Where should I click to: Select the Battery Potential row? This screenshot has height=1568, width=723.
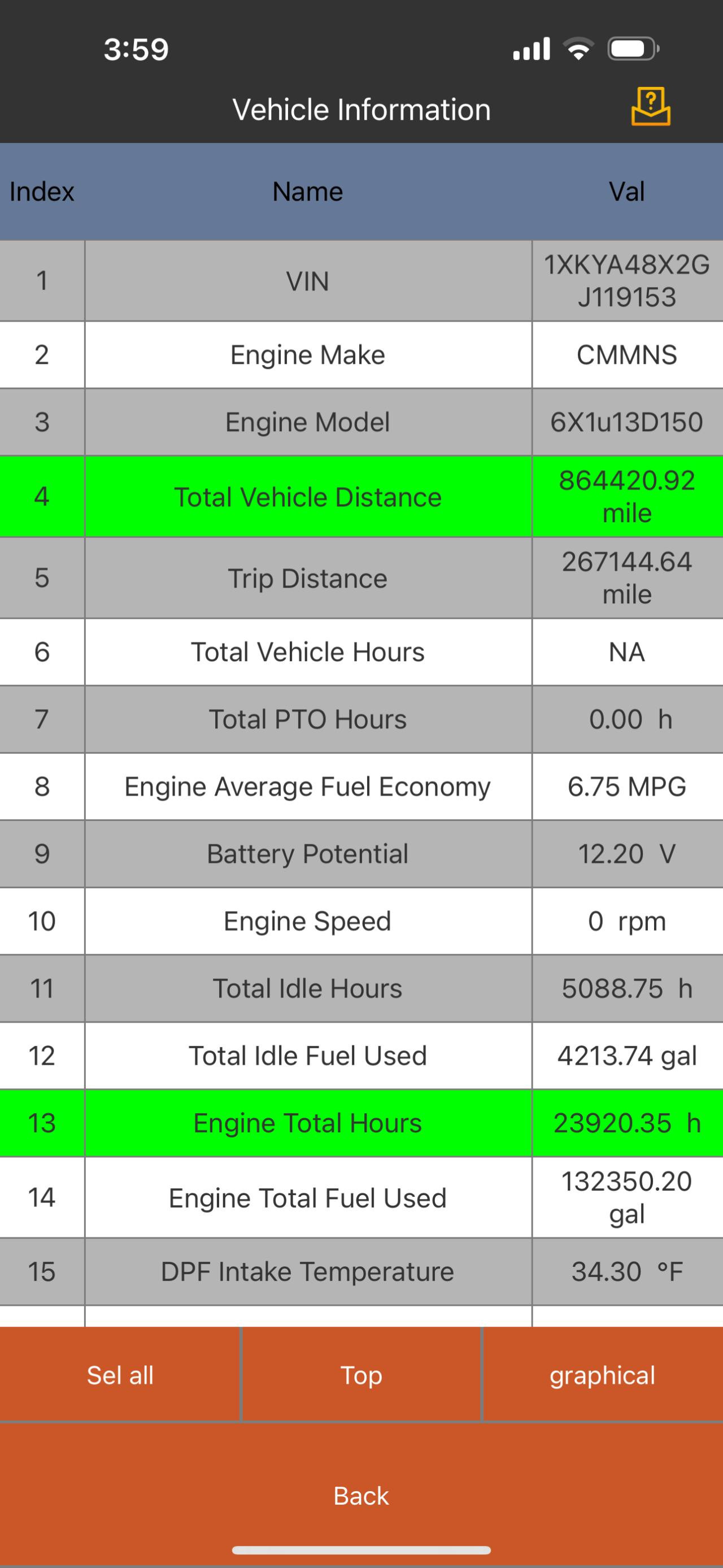[308, 853]
